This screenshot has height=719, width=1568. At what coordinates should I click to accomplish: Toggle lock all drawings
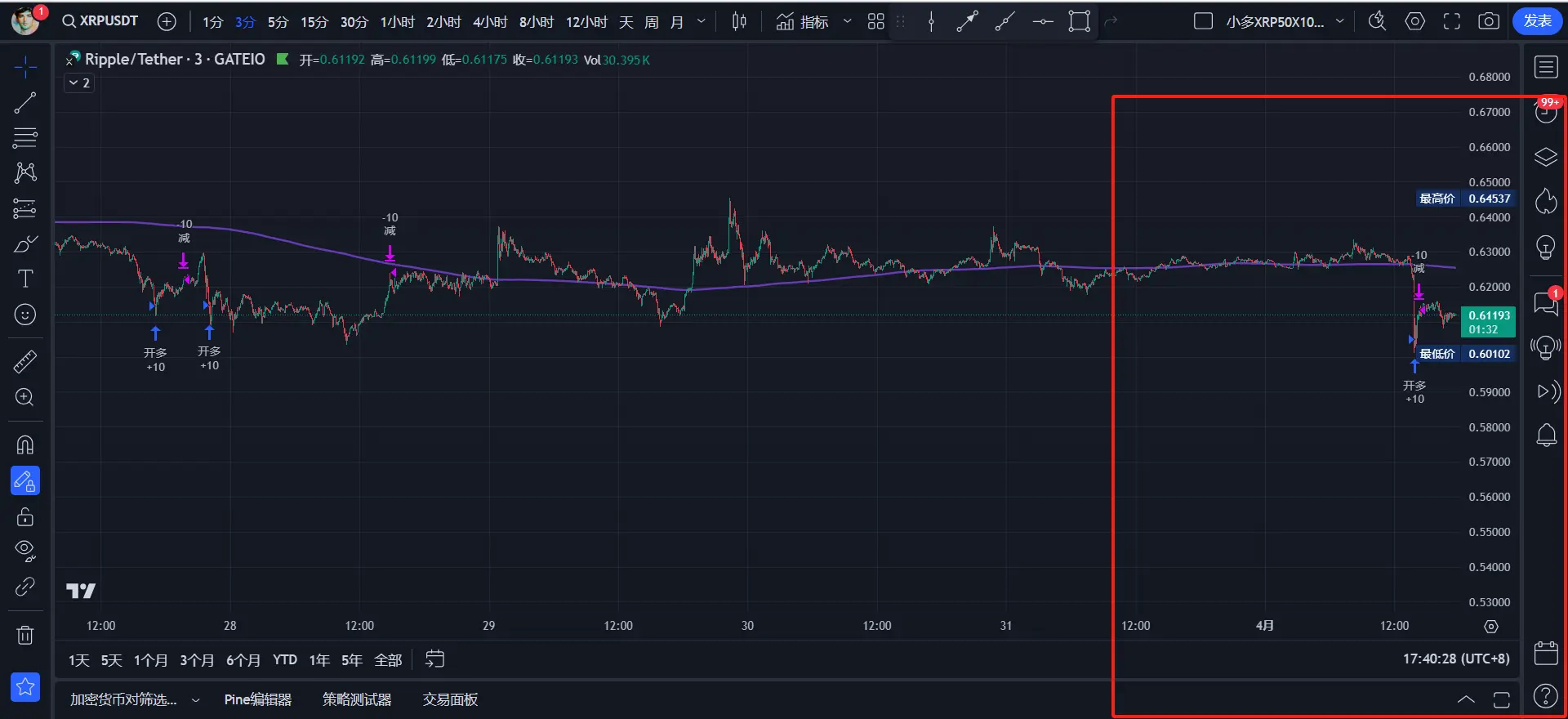25,517
